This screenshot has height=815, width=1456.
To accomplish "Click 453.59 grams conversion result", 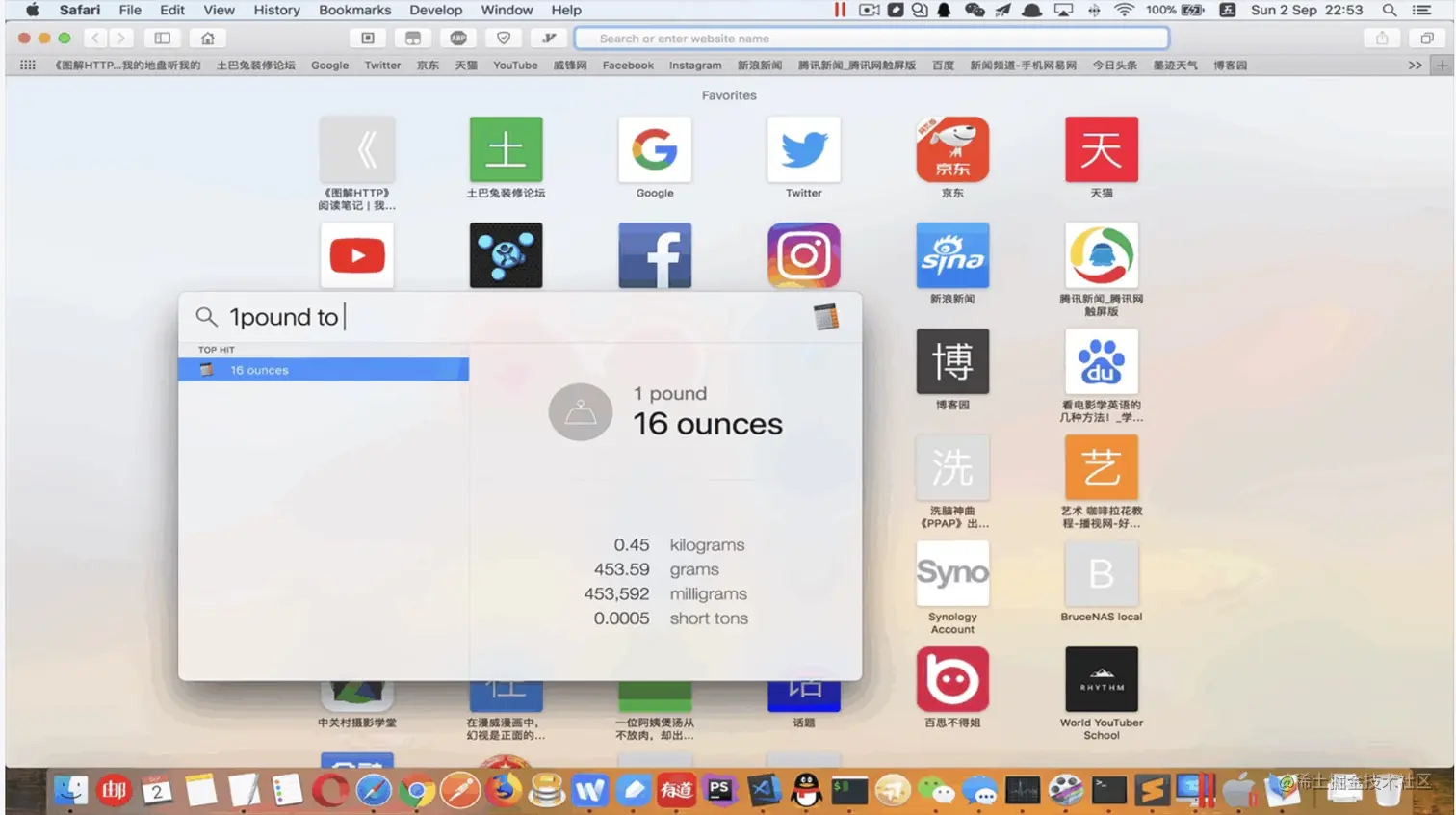I will 657,569.
